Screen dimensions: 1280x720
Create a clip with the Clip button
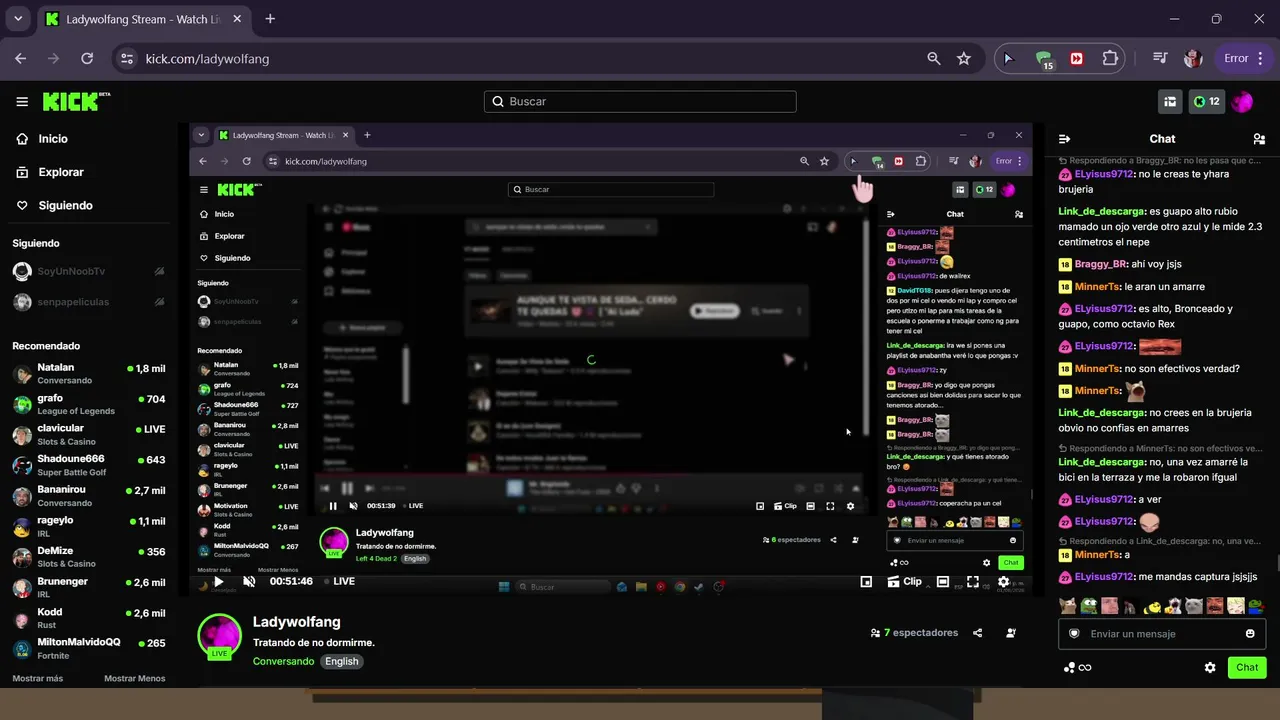905,581
